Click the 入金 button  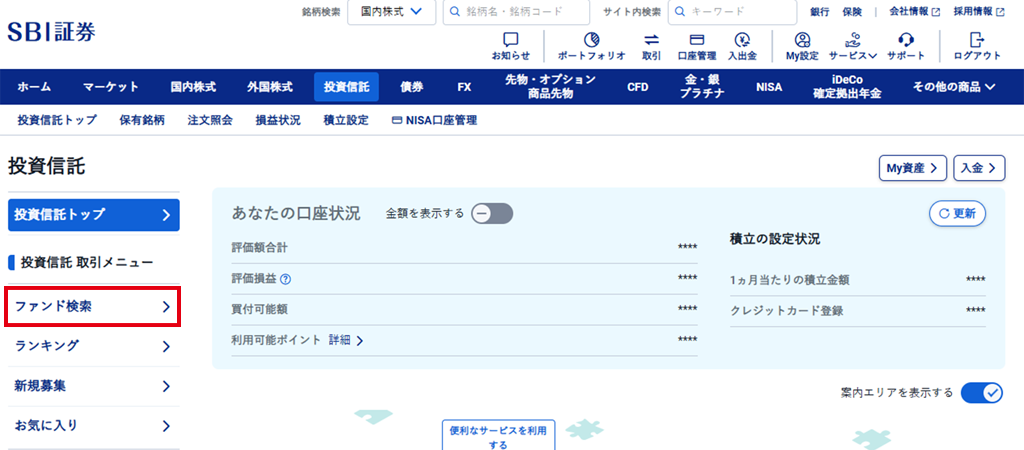(978, 168)
